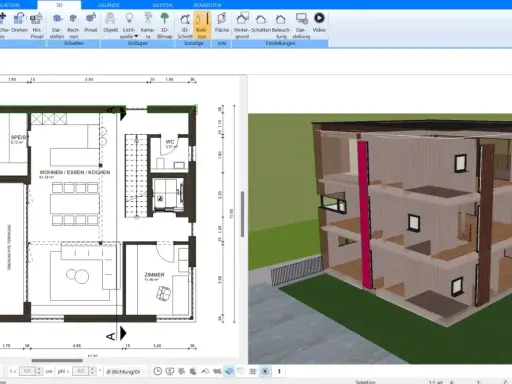Open the Lichtquelle dropdown arrow
Image resolution: width=512 pixels, height=384 pixels.
point(136,36)
